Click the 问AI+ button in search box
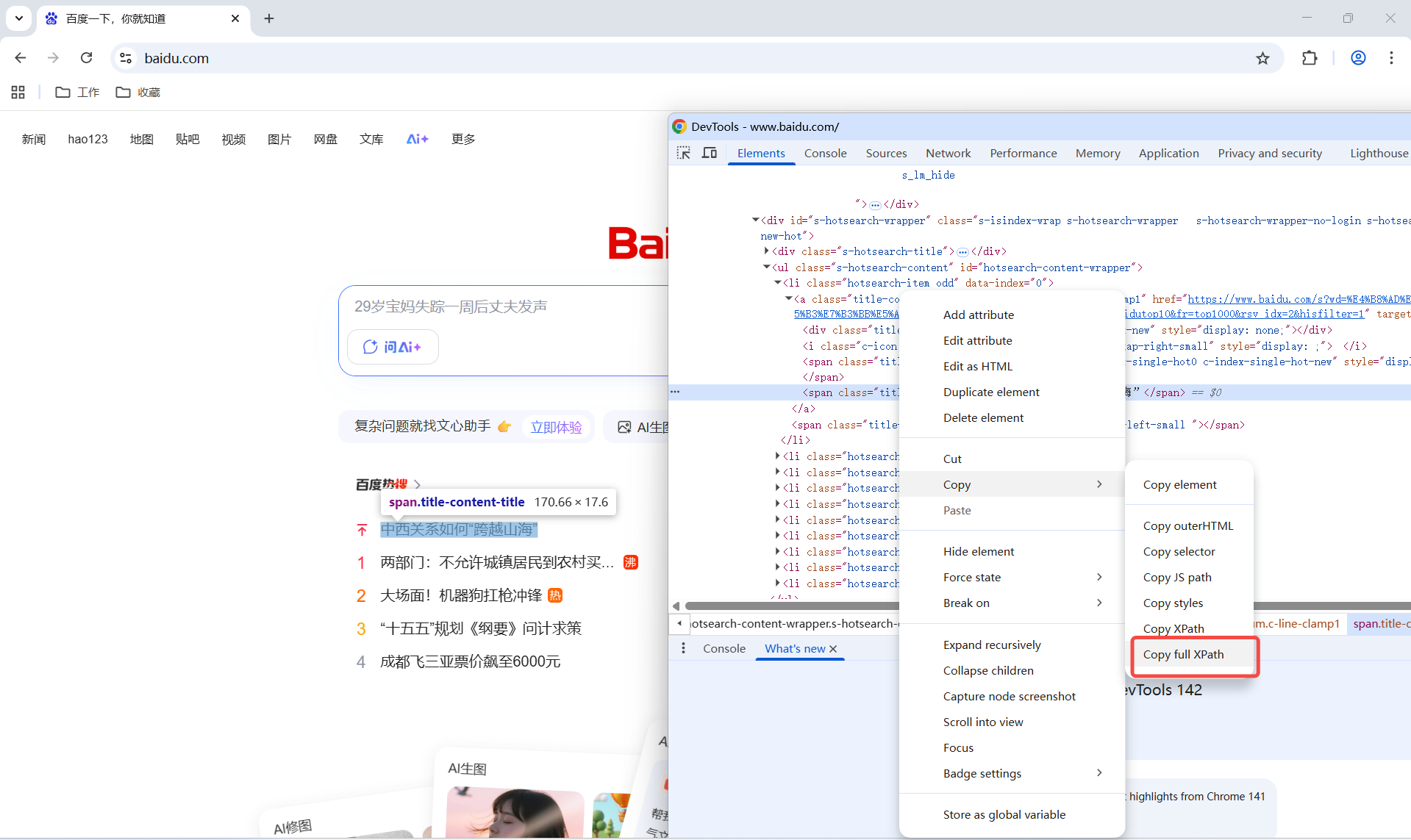The height and width of the screenshot is (840, 1411). (x=393, y=347)
